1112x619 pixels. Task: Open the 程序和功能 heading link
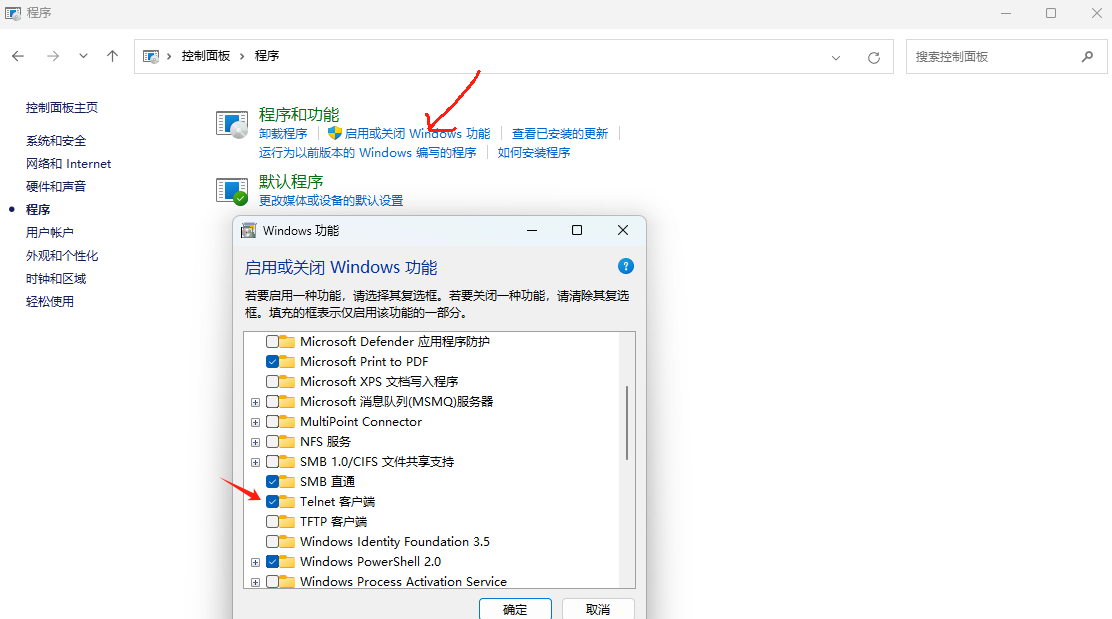(299, 114)
